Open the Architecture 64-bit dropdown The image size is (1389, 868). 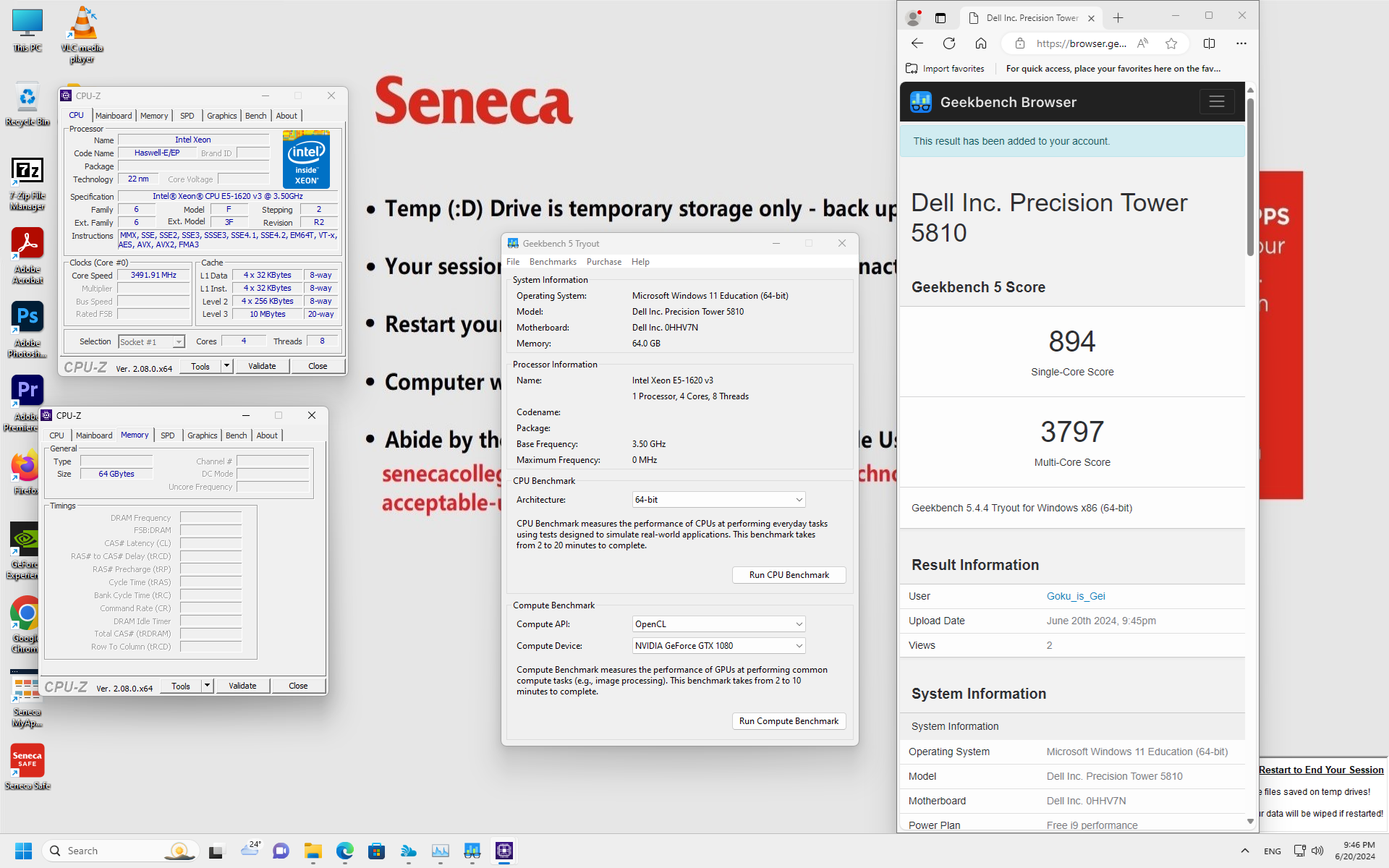(718, 500)
